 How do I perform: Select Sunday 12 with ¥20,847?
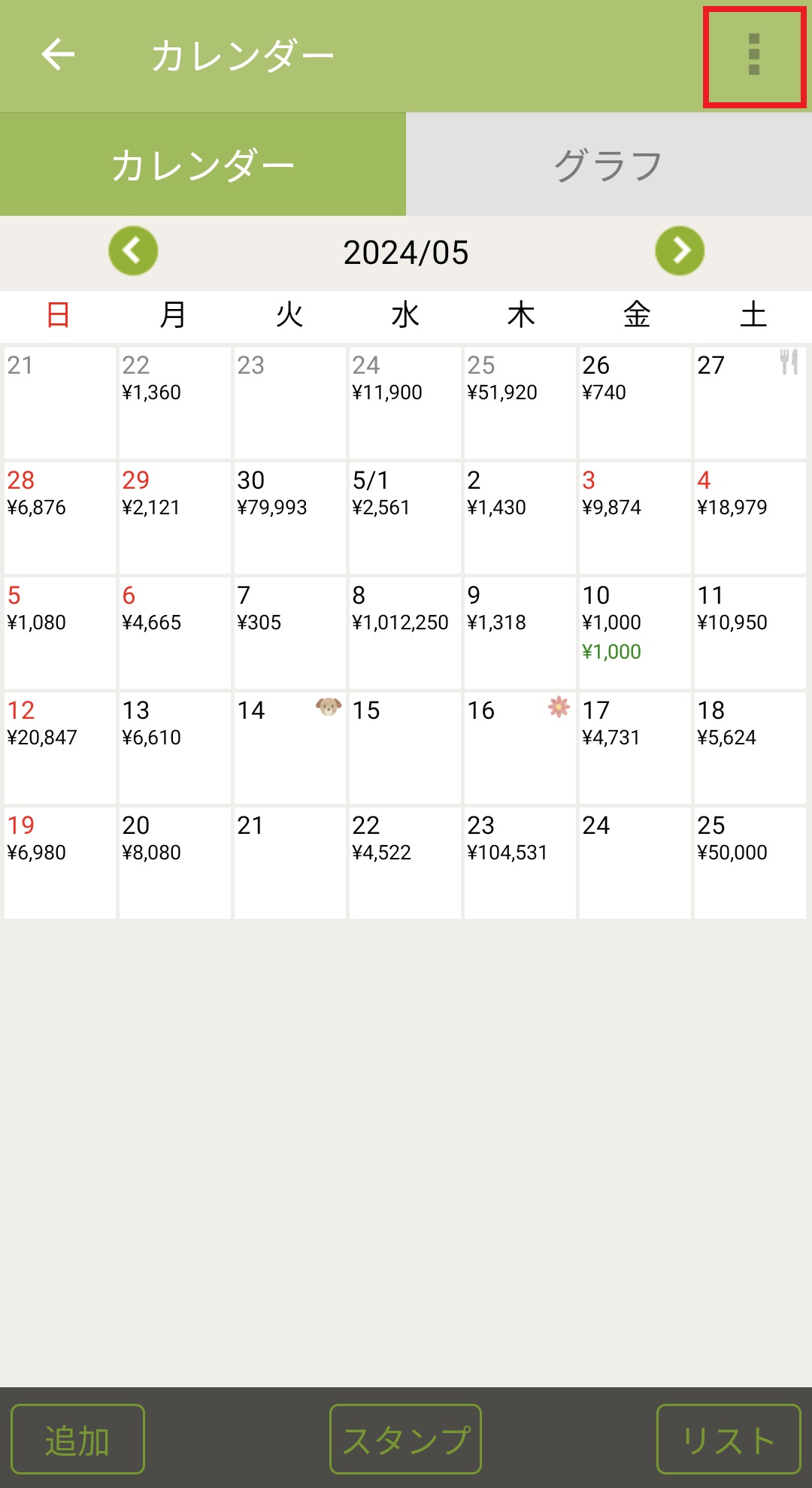[60, 747]
